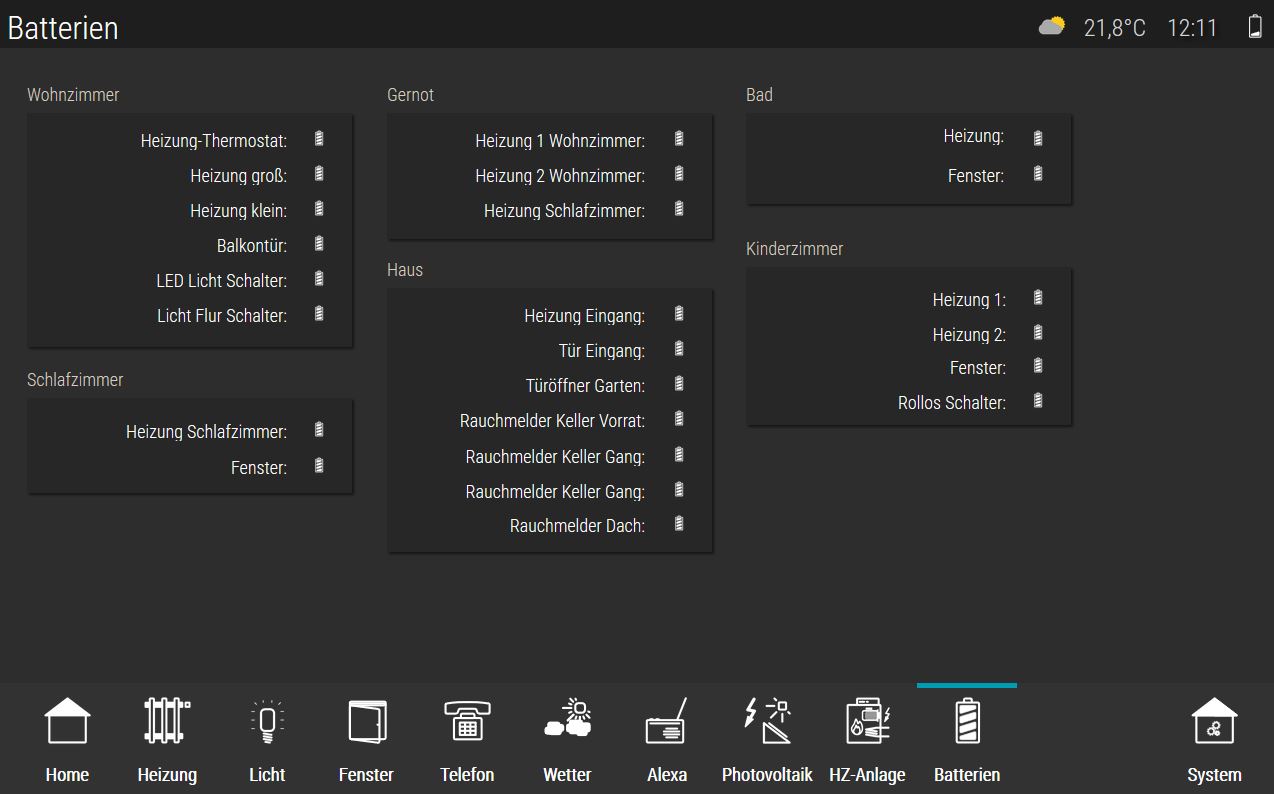
Task: Click the weather cloud icon in header
Action: point(1051,26)
